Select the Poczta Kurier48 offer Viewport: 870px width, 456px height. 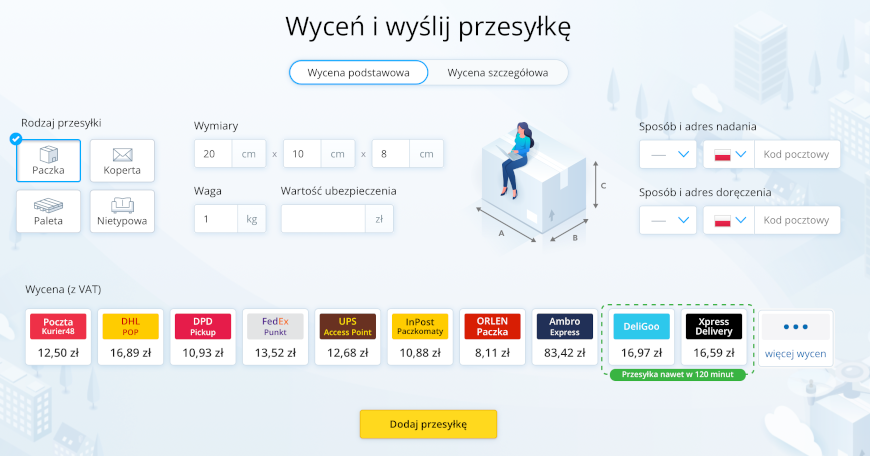pyautogui.click(x=58, y=337)
